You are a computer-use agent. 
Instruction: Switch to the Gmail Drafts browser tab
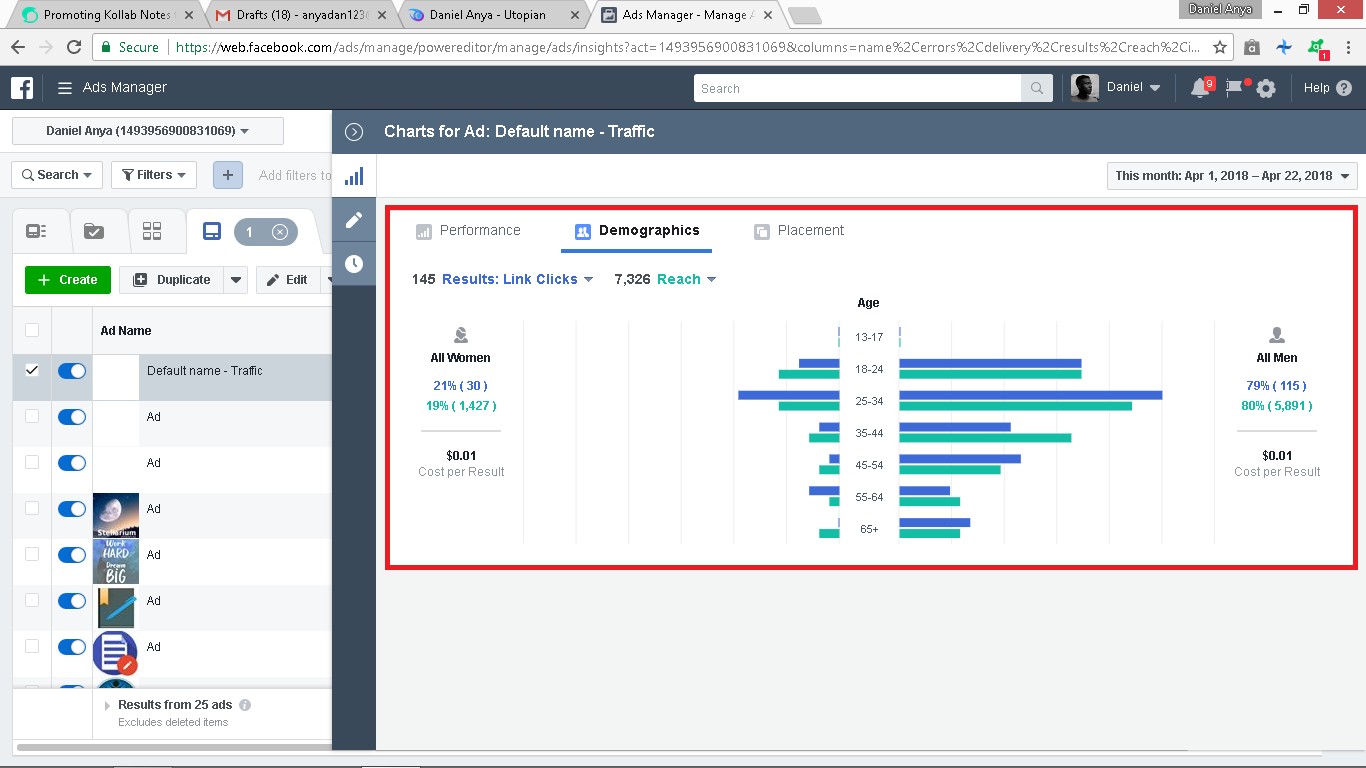coord(300,15)
